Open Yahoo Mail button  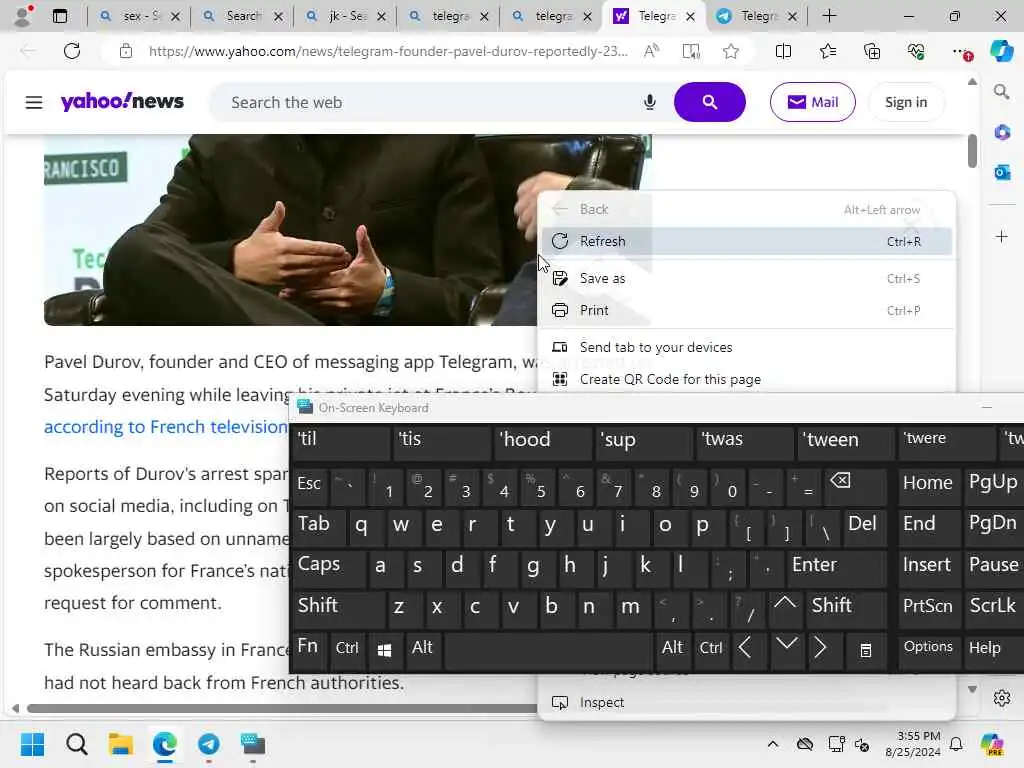(812, 102)
